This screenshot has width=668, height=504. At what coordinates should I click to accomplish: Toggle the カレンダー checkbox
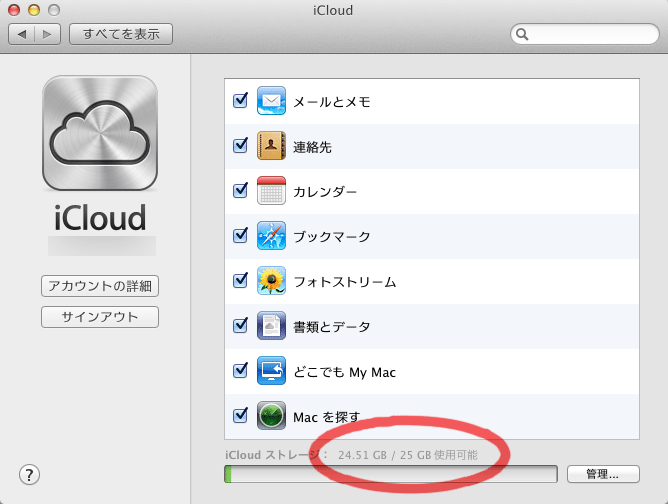tap(240, 190)
